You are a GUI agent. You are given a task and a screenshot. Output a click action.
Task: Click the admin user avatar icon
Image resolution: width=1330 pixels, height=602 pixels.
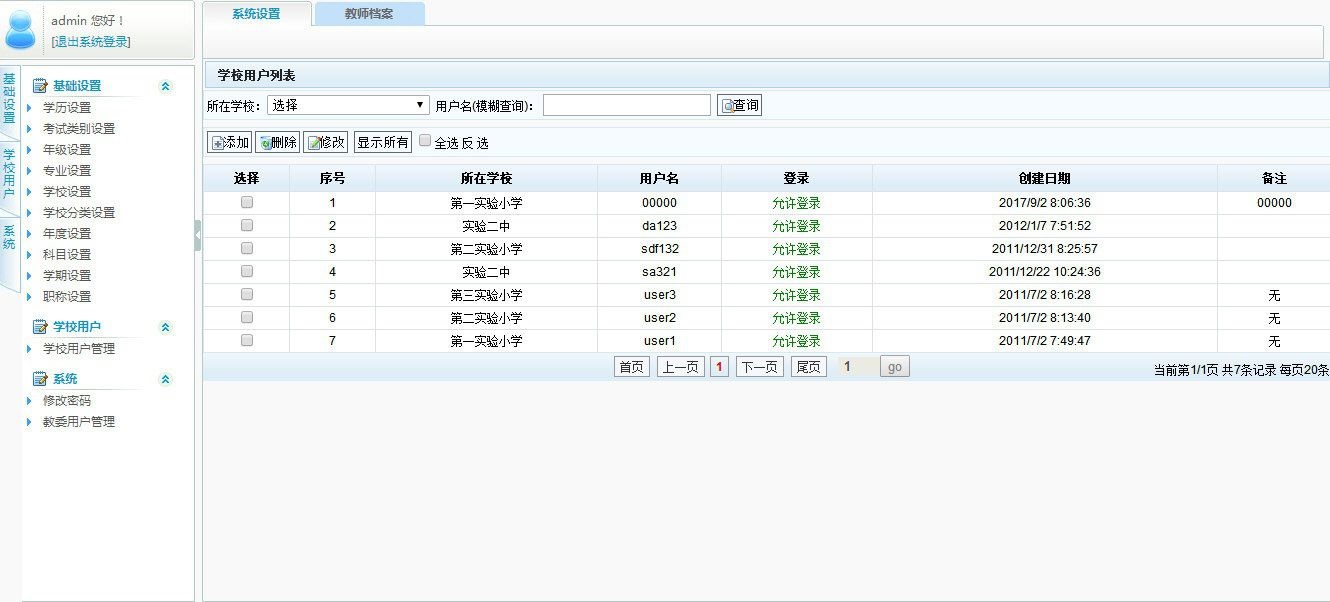point(20,29)
